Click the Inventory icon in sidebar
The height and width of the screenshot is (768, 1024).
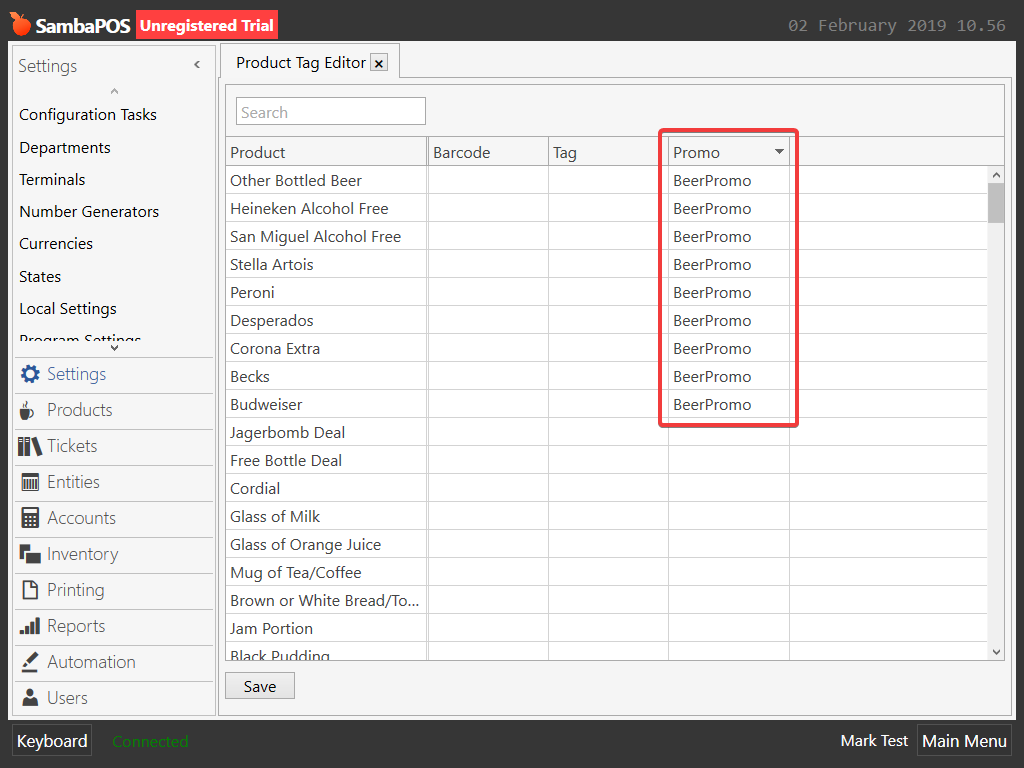[30, 554]
